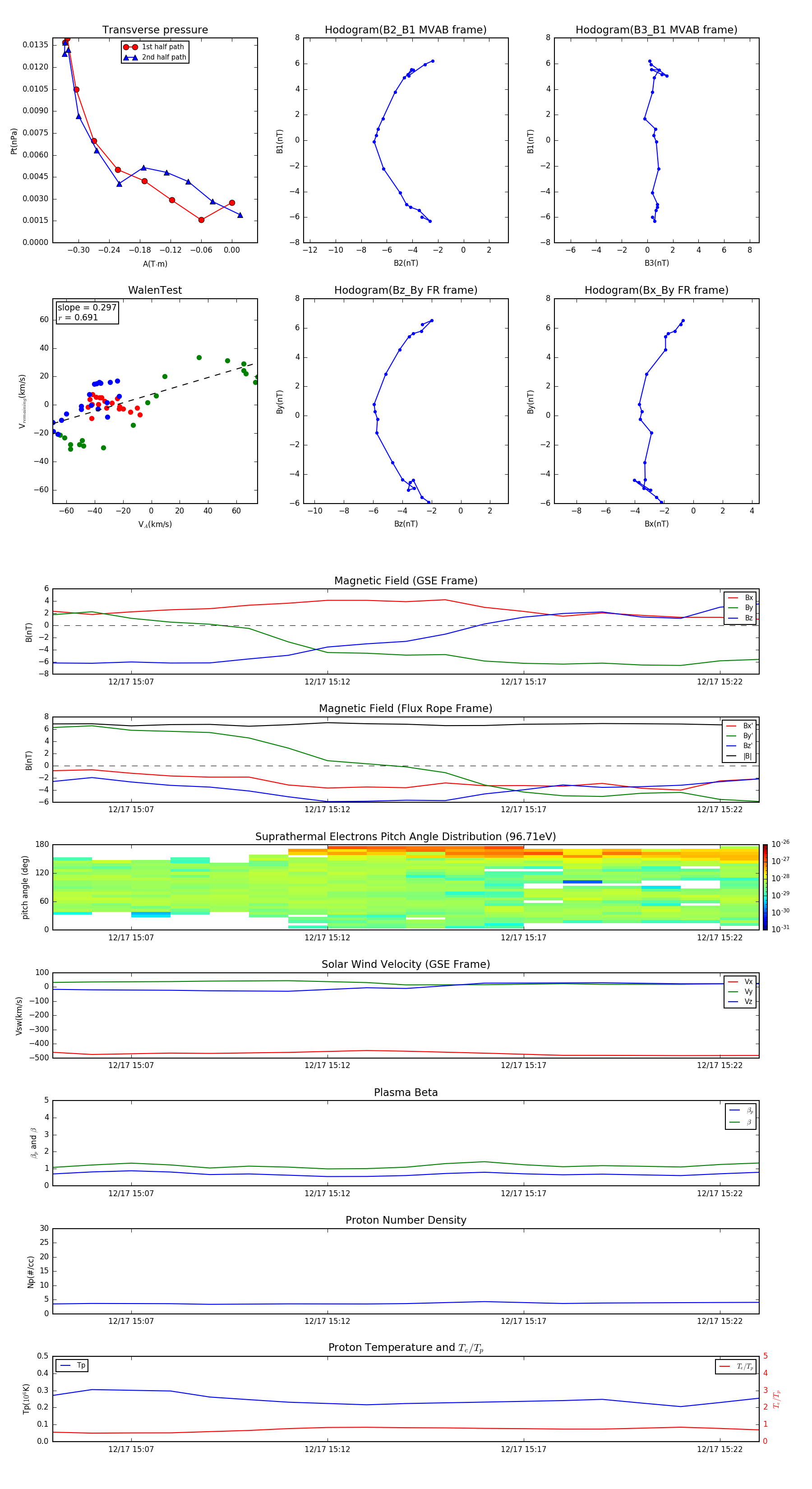
Task: Click 'pitch angle (deg)' axis label
Action: 25,887
